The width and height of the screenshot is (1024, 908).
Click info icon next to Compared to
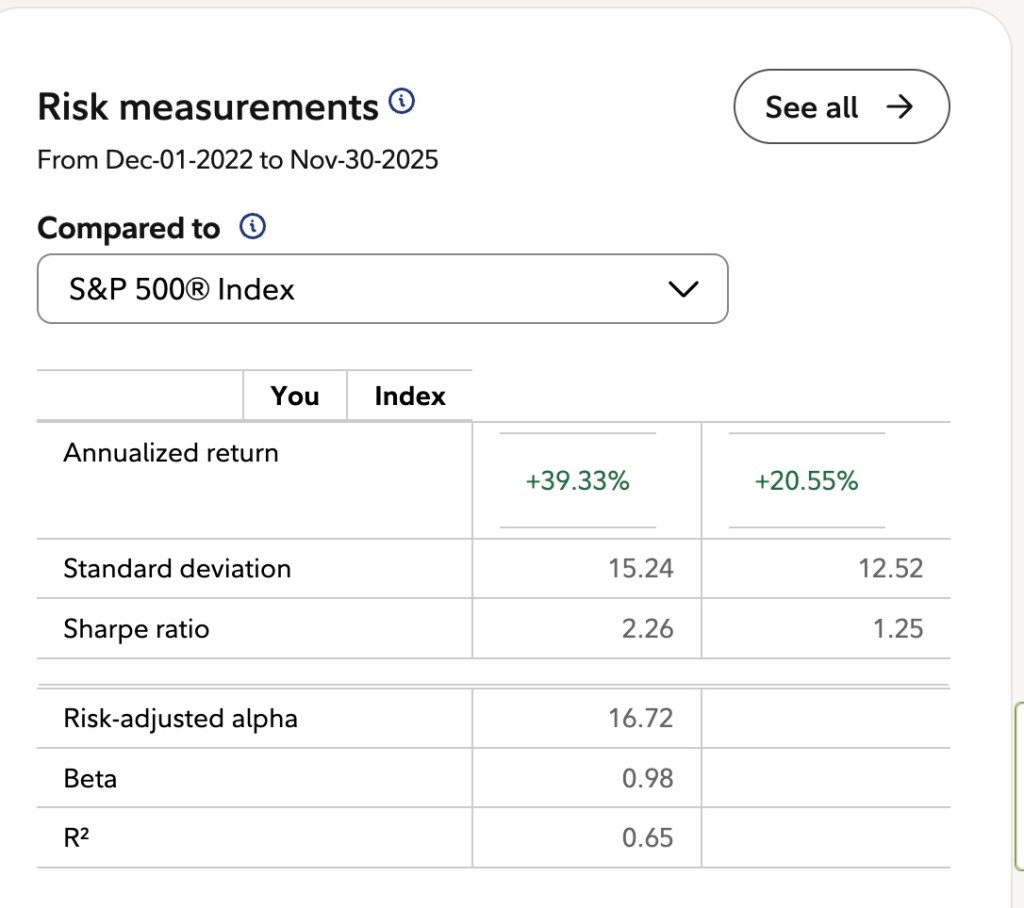pos(253,228)
